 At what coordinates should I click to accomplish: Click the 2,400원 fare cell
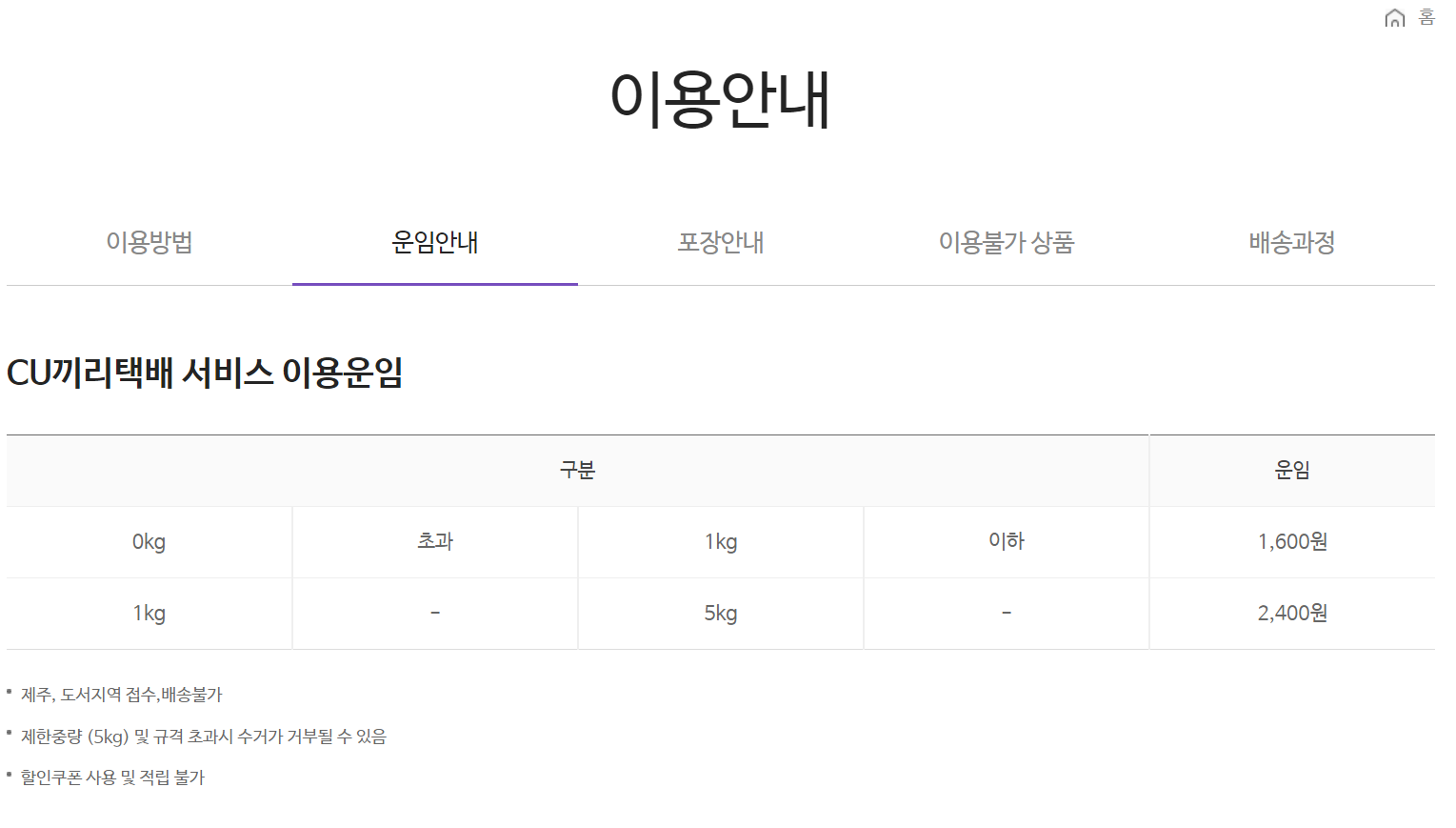pyautogui.click(x=1292, y=614)
